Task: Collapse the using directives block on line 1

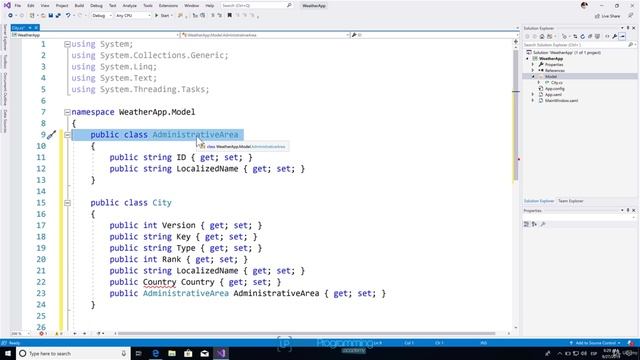Action: 67,44
